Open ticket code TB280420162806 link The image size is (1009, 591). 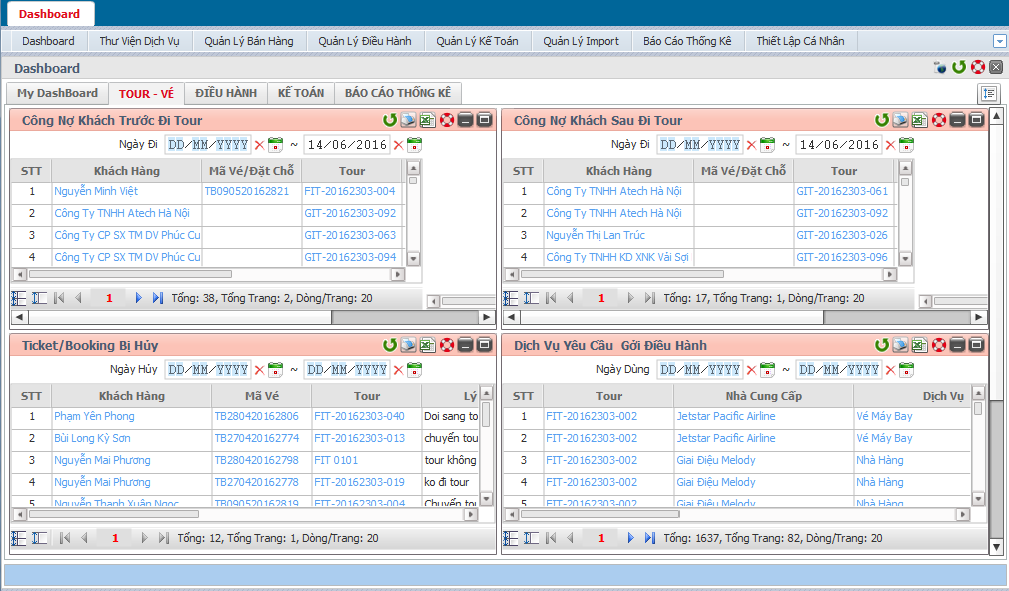point(256,416)
